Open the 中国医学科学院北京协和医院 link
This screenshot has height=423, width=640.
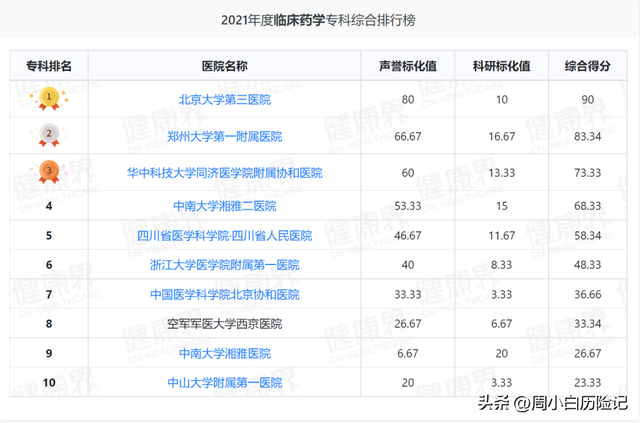point(224,294)
